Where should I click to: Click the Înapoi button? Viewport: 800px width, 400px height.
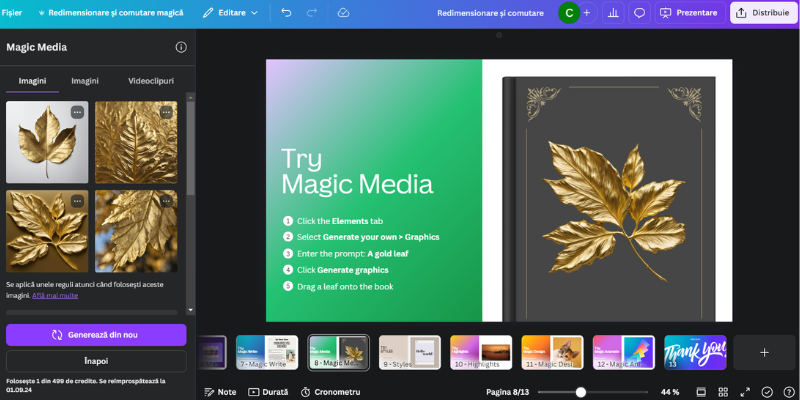[x=96, y=360]
